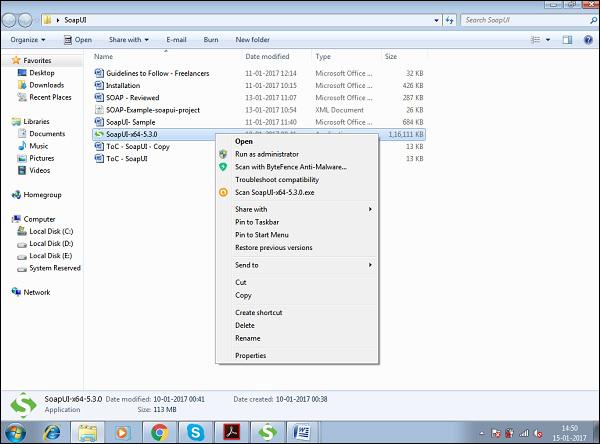Open Google Chrome from the taskbar
600x444 pixels.
(160, 433)
